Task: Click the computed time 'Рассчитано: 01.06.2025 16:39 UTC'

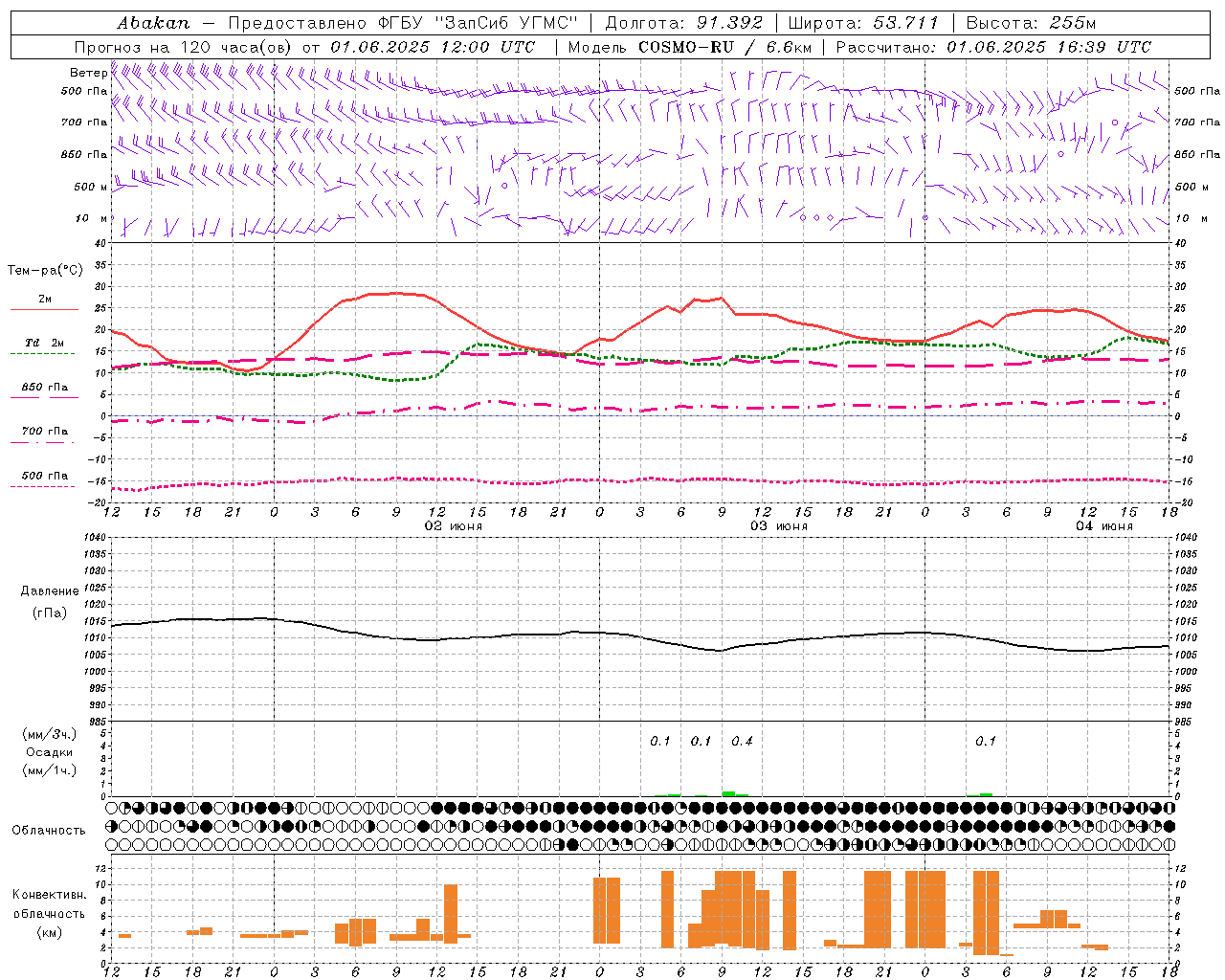Action: 993,47
